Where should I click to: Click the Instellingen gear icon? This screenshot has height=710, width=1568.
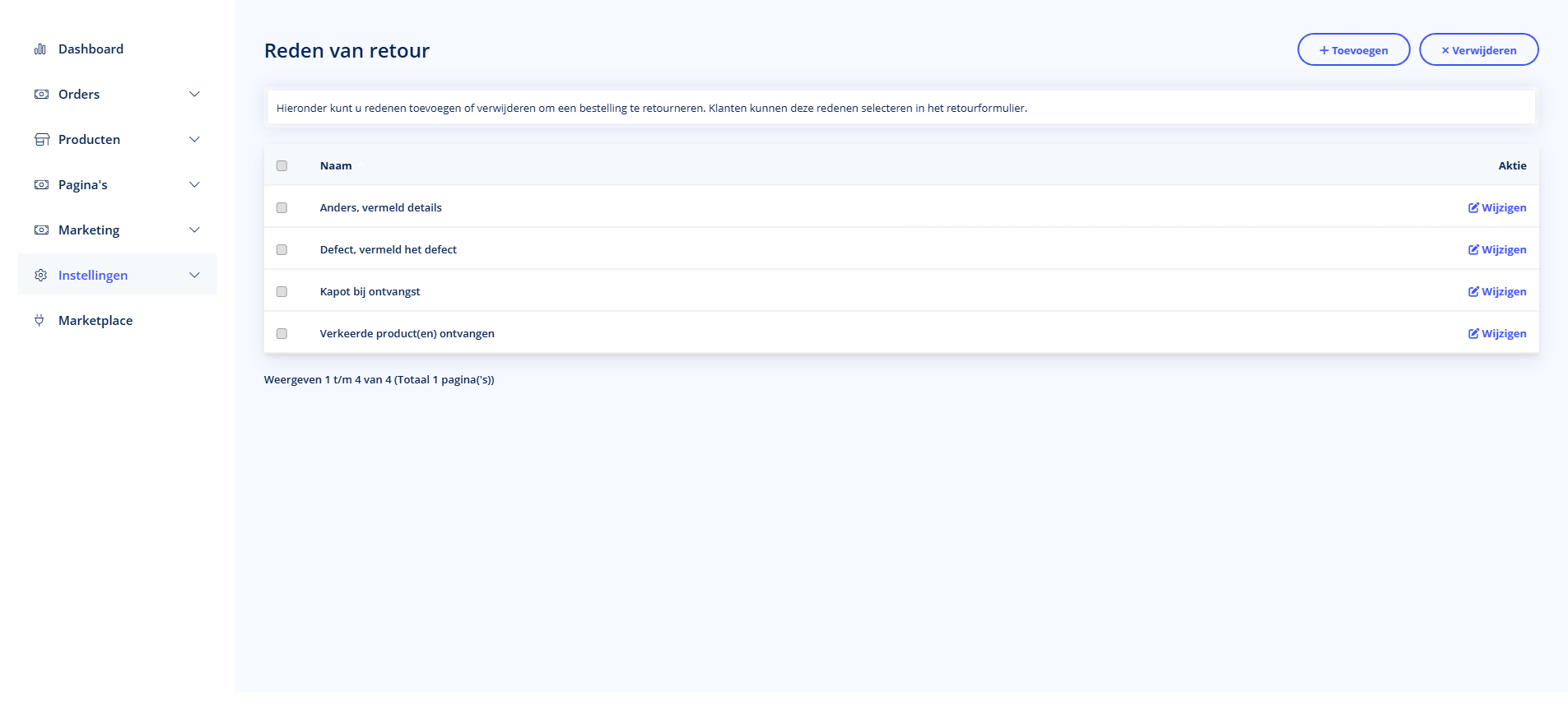(41, 276)
